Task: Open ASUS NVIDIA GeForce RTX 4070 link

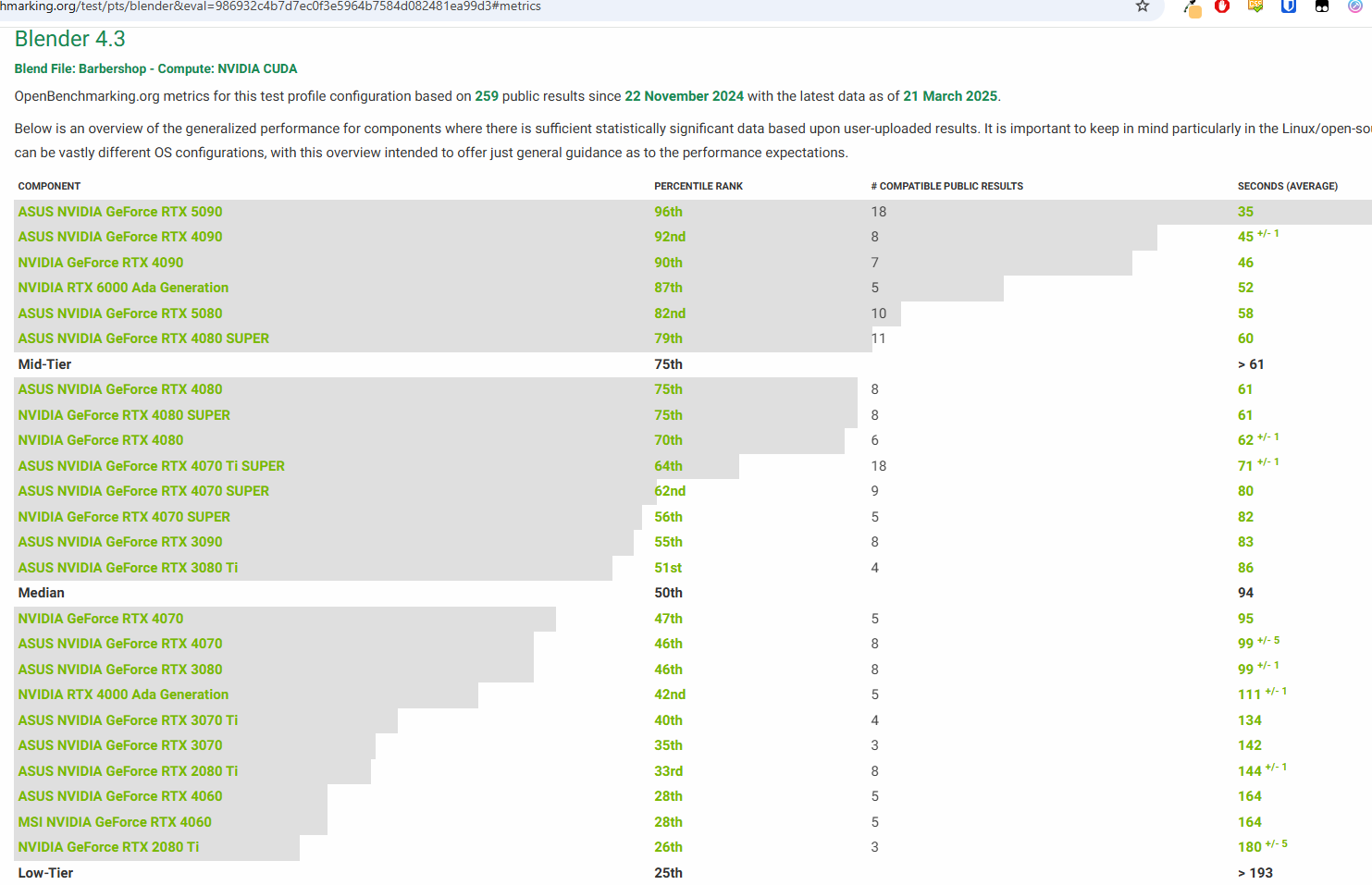Action: tap(120, 644)
